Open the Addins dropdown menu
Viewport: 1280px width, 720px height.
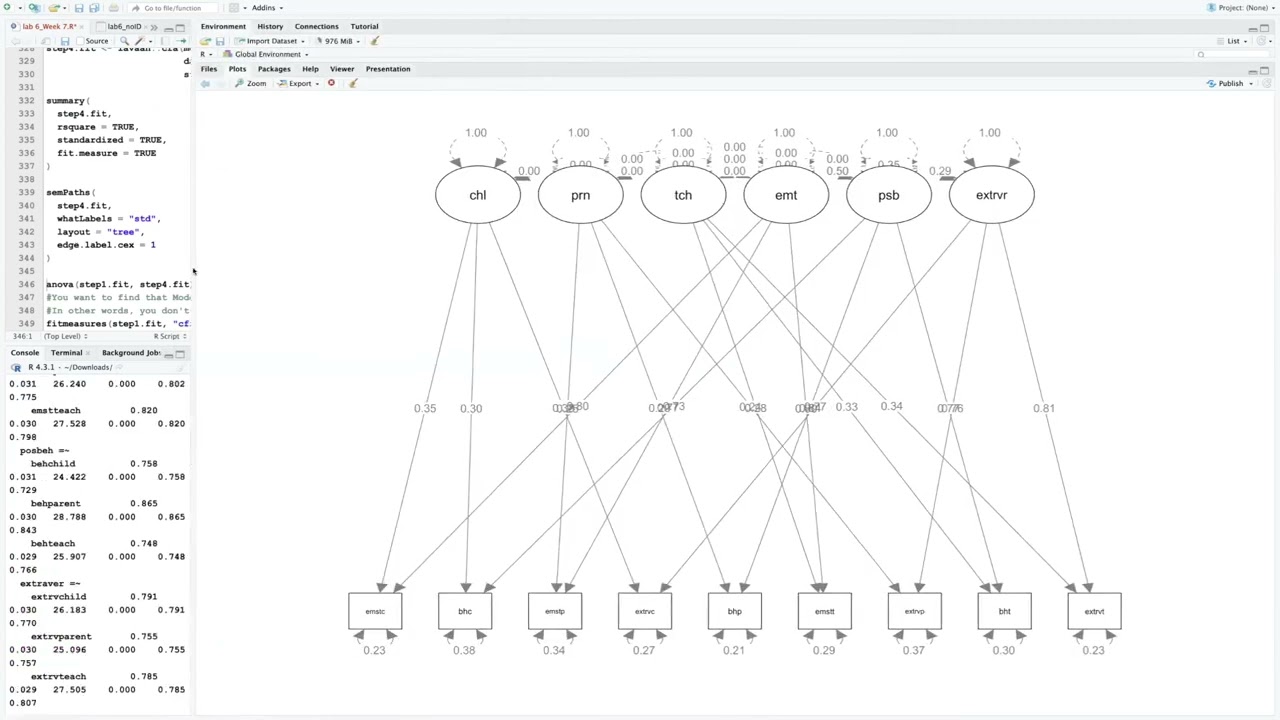pos(267,8)
